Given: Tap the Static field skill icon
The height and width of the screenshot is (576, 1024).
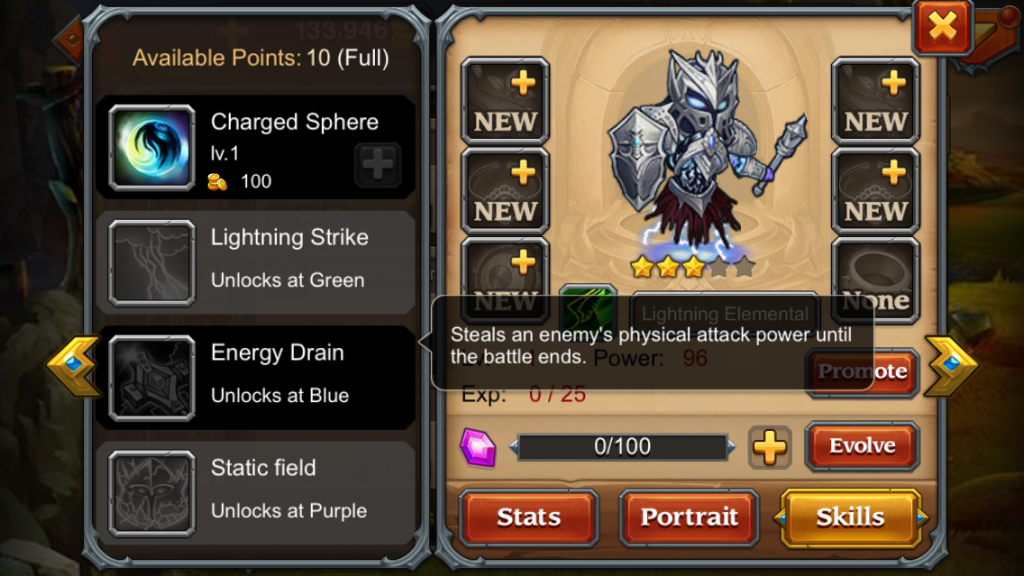Looking at the screenshot, I should (152, 494).
